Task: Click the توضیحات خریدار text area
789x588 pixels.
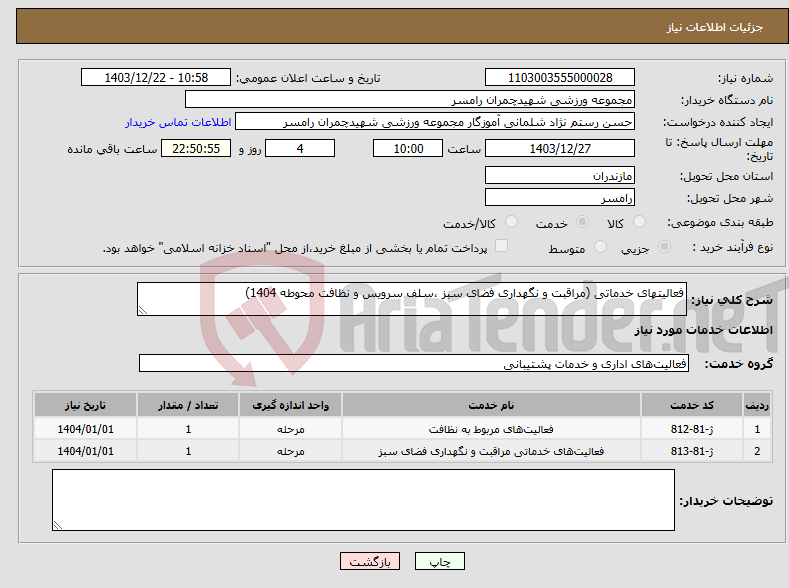Action: coord(363,500)
